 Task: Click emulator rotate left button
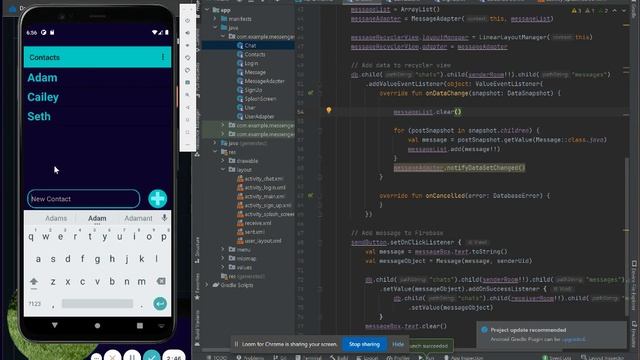(x=187, y=58)
